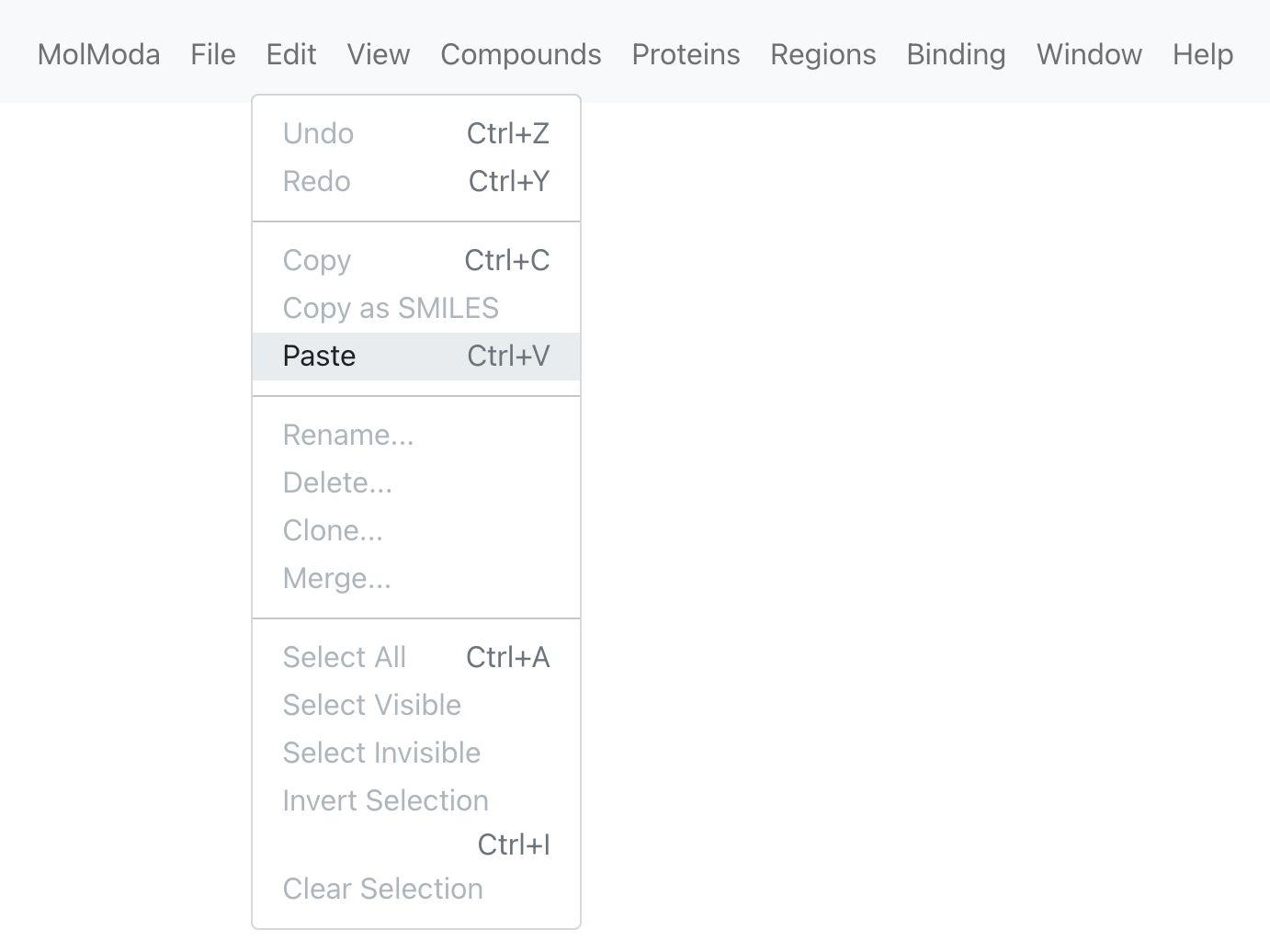Choose Select All in Edit menu
The image size is (1270, 952).
(416, 657)
